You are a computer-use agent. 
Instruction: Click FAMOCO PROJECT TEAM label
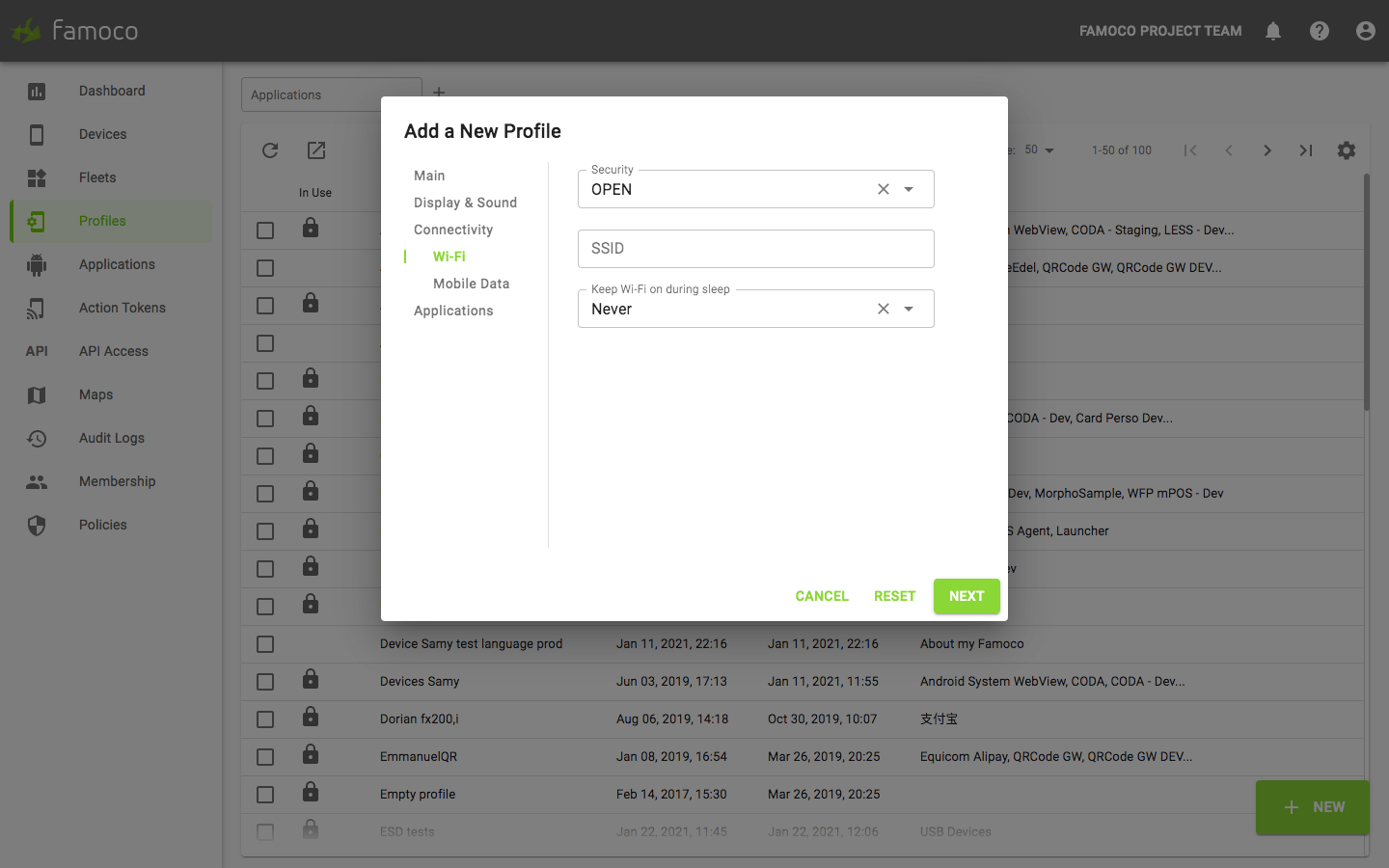(x=1160, y=31)
